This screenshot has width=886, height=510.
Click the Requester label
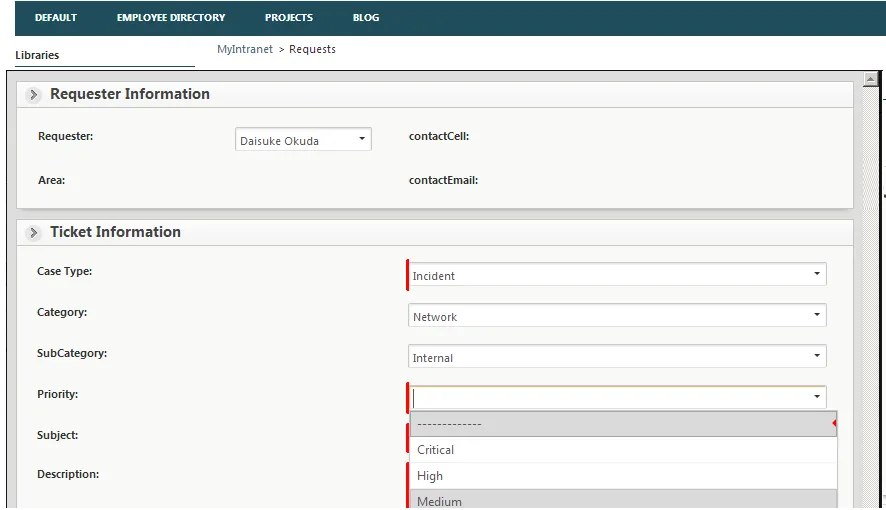coord(66,137)
